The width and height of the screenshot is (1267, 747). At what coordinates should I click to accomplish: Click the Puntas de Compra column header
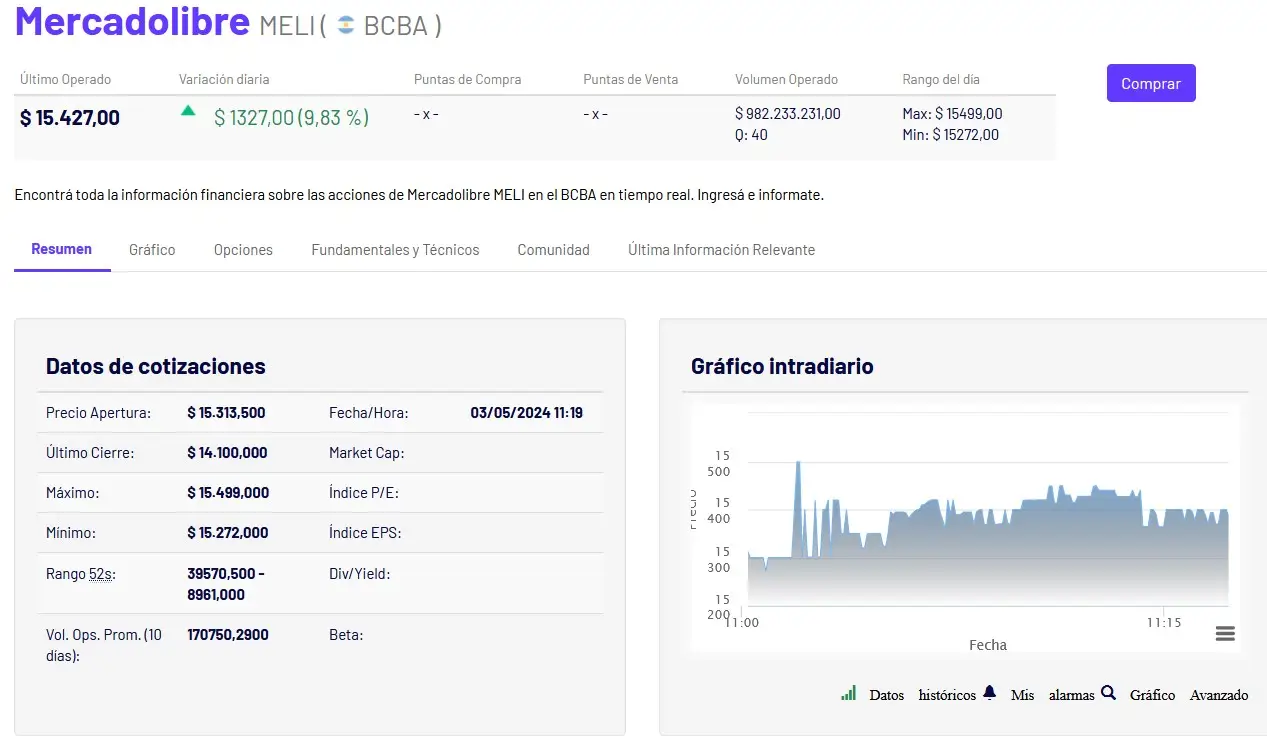pos(468,79)
